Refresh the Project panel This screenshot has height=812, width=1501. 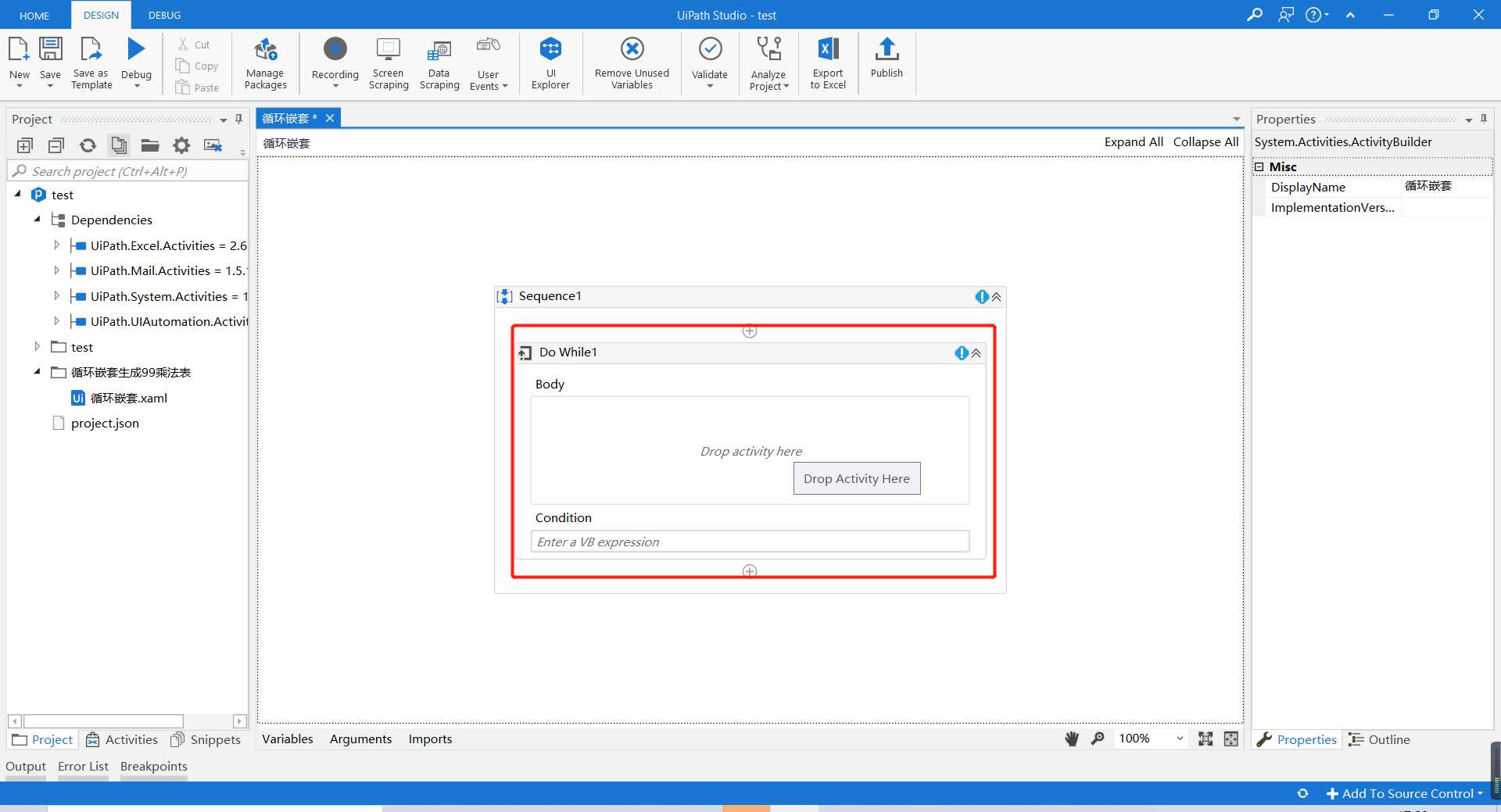tap(88, 145)
